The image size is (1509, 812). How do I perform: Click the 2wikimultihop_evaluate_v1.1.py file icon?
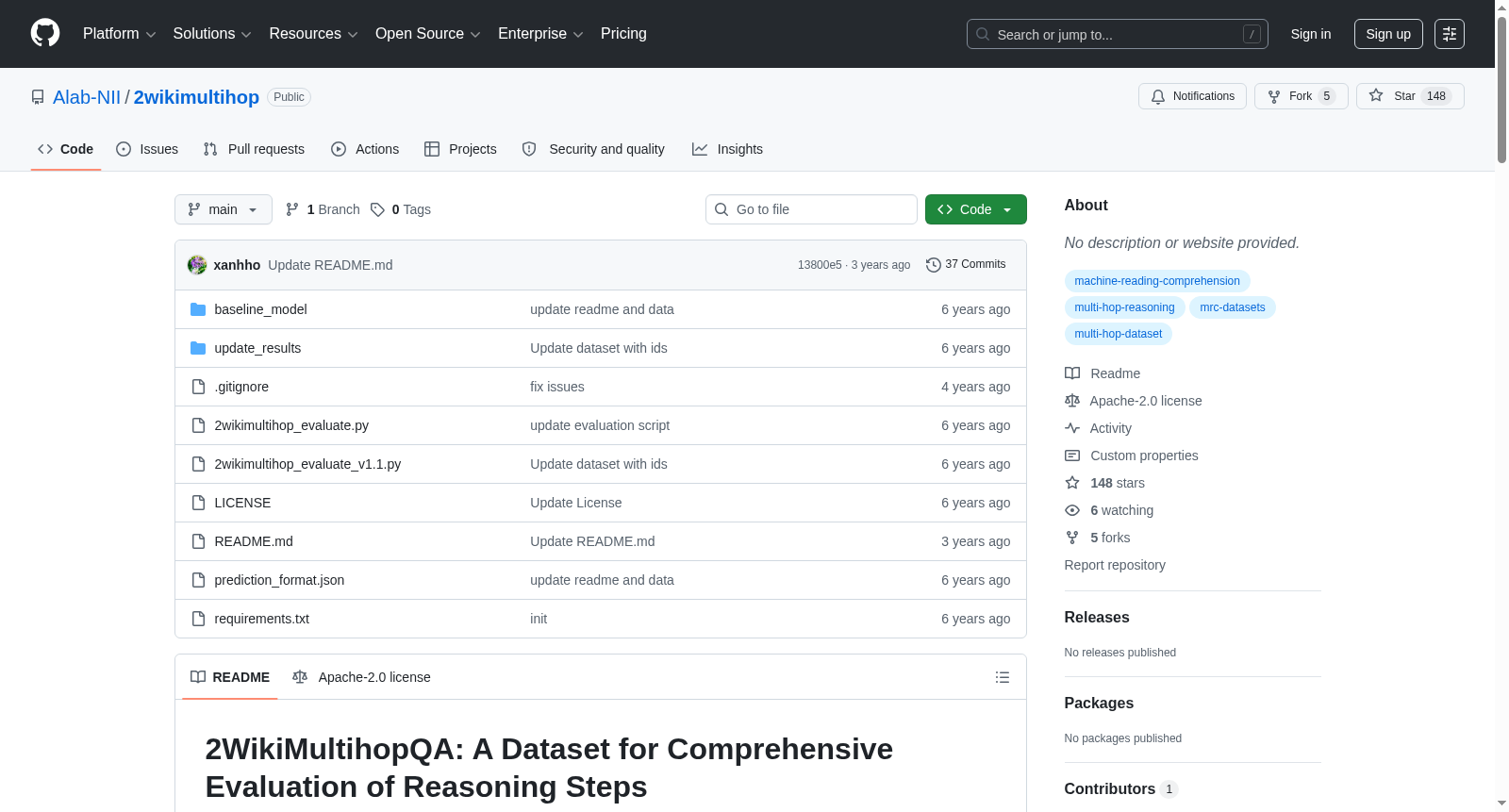click(198, 464)
